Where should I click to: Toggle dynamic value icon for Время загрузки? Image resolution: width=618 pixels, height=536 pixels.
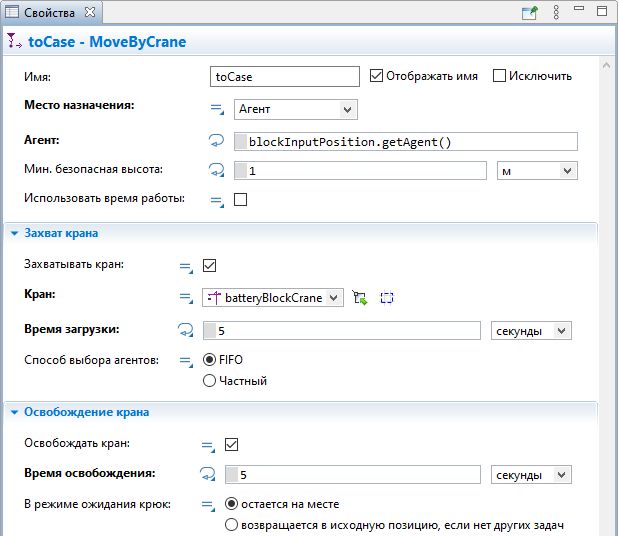(x=186, y=330)
